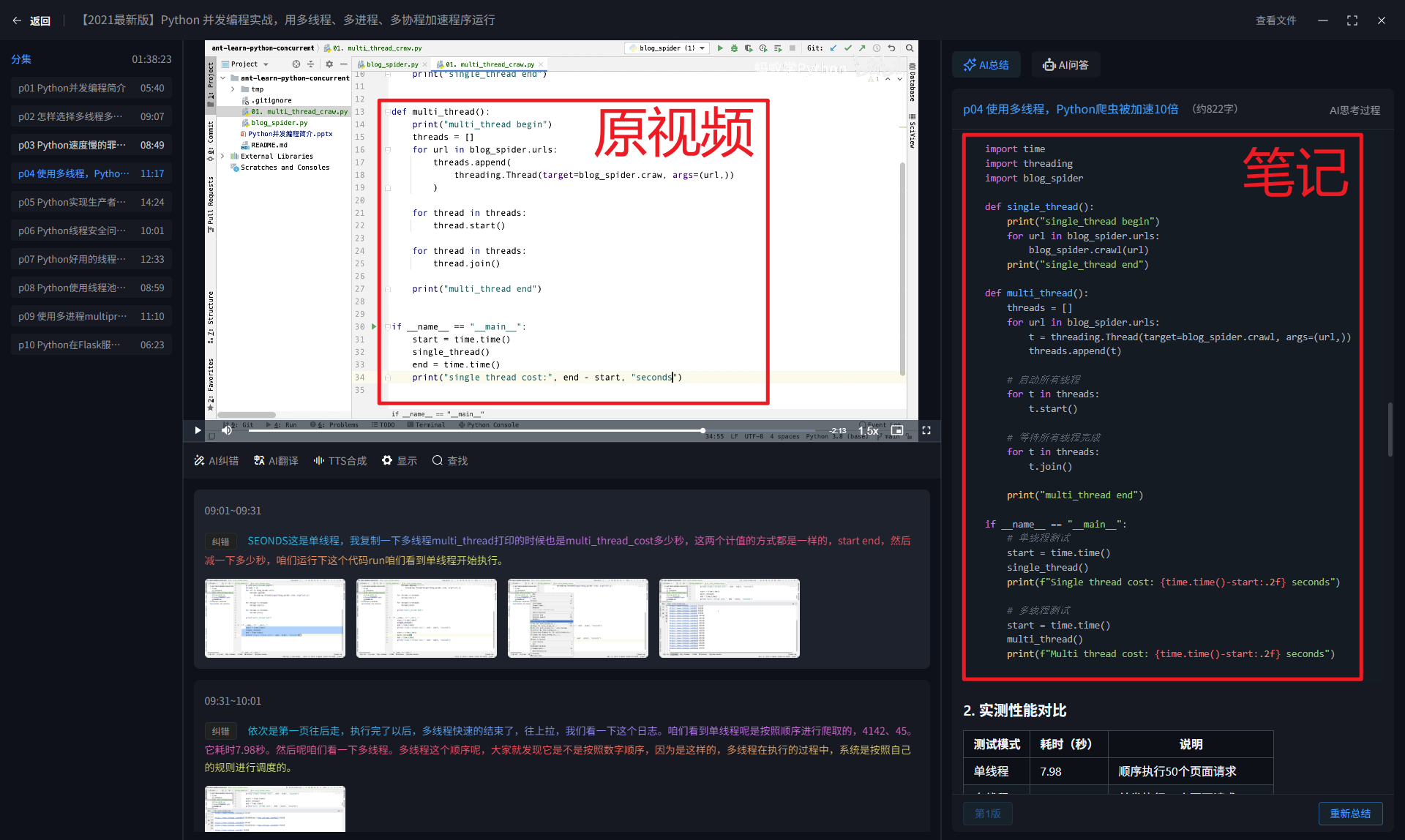The width and height of the screenshot is (1405, 840).
Task: Switch to the AI问答 tab
Action: click(1065, 64)
